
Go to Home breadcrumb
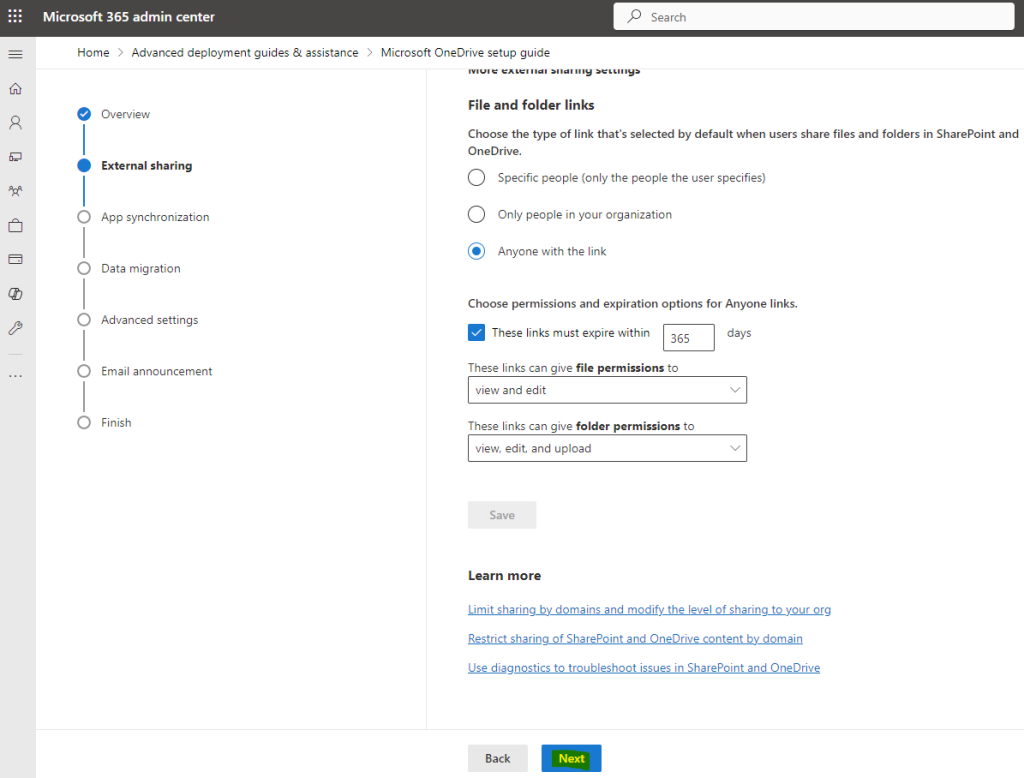coord(93,52)
